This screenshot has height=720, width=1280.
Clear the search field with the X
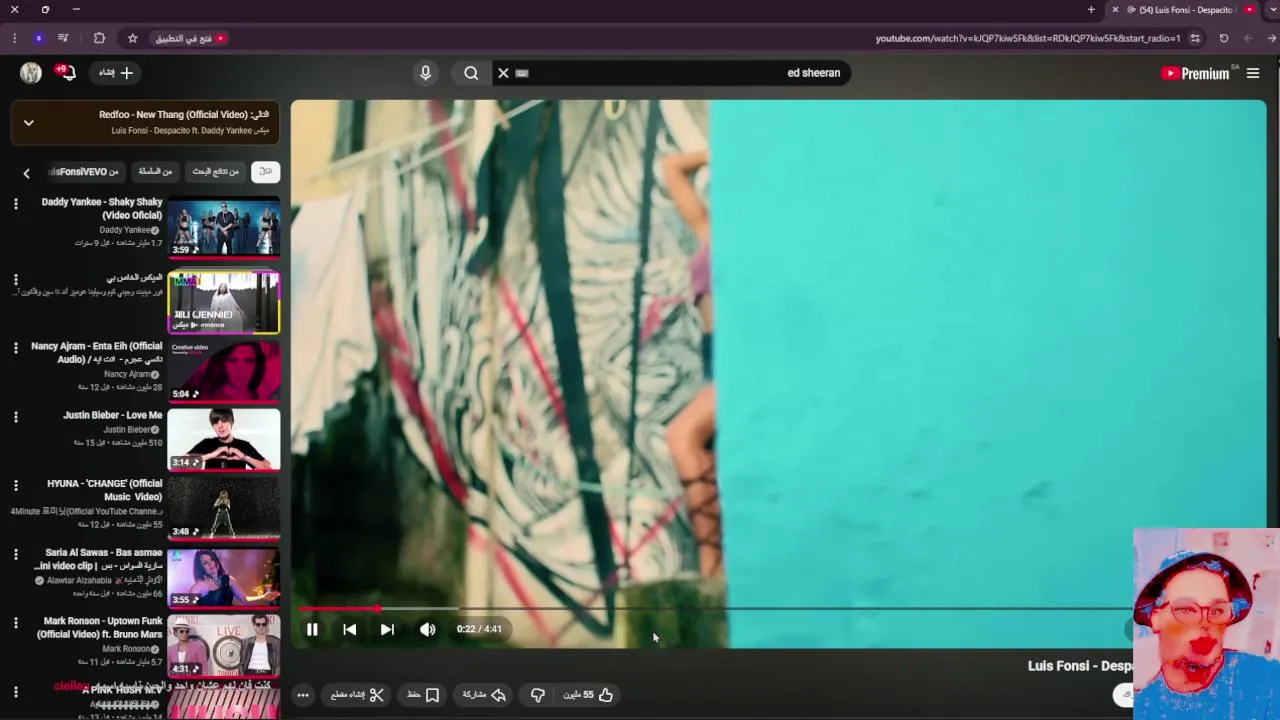503,73
